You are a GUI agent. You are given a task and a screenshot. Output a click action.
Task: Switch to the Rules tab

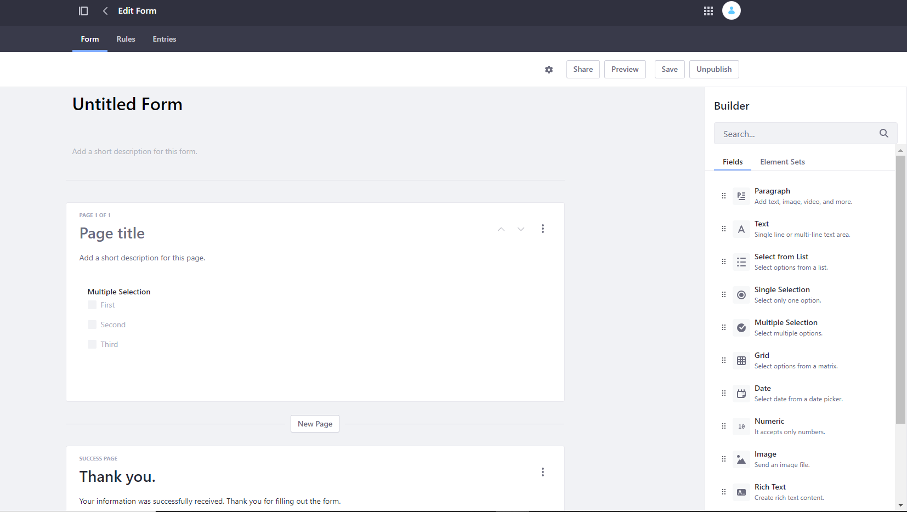pos(126,39)
